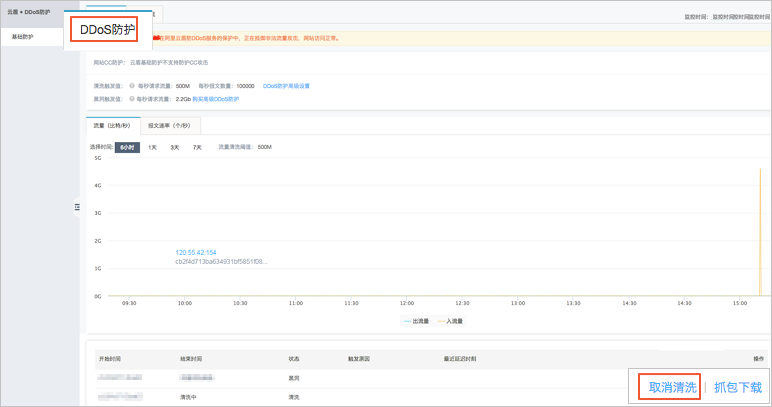Click the 黑洞触发值 help icon
This screenshot has height=407, width=772.
[132, 100]
